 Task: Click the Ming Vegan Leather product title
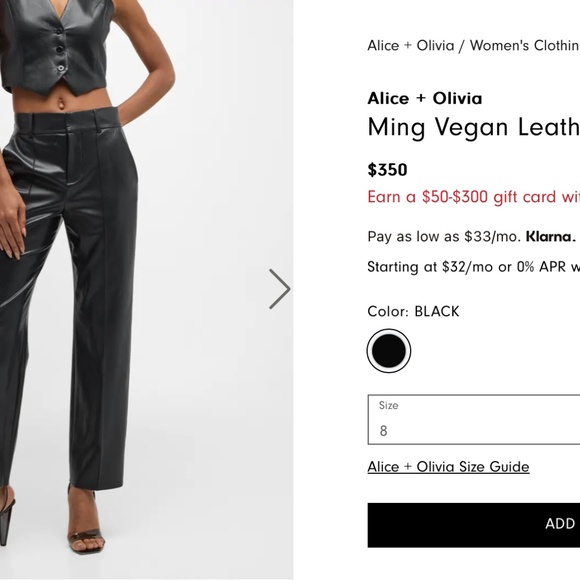(473, 128)
